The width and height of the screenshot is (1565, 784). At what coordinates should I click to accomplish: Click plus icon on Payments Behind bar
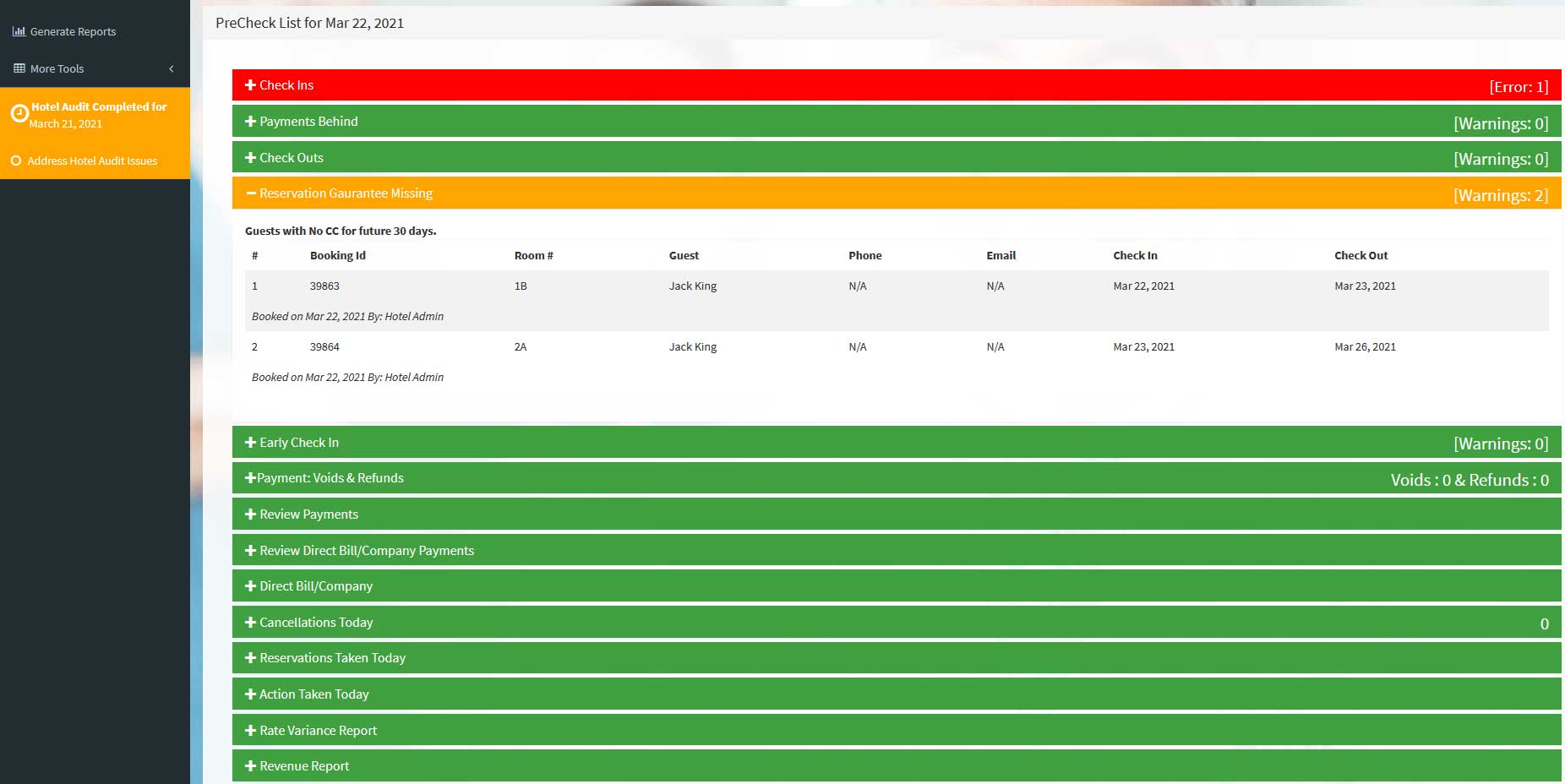250,122
